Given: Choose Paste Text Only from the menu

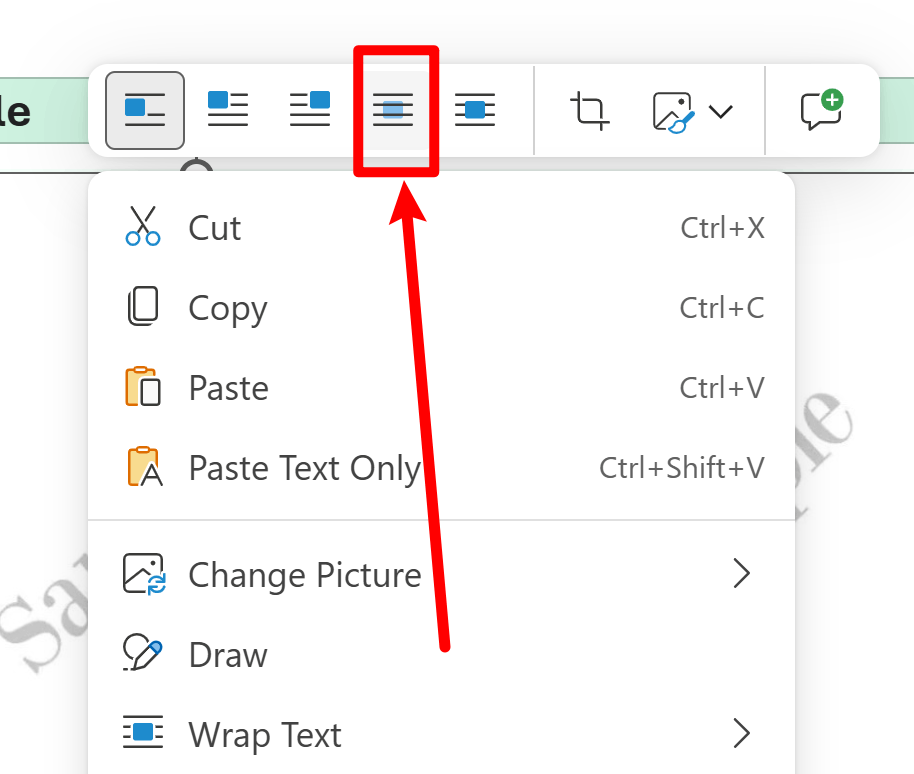Looking at the screenshot, I should click(x=304, y=468).
